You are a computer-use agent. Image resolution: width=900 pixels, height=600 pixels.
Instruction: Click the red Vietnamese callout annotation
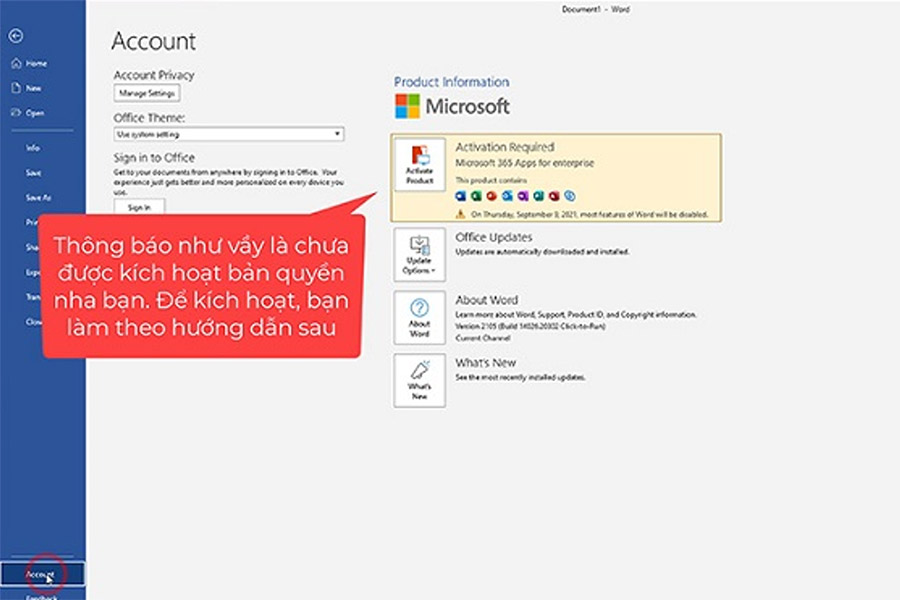click(x=200, y=283)
